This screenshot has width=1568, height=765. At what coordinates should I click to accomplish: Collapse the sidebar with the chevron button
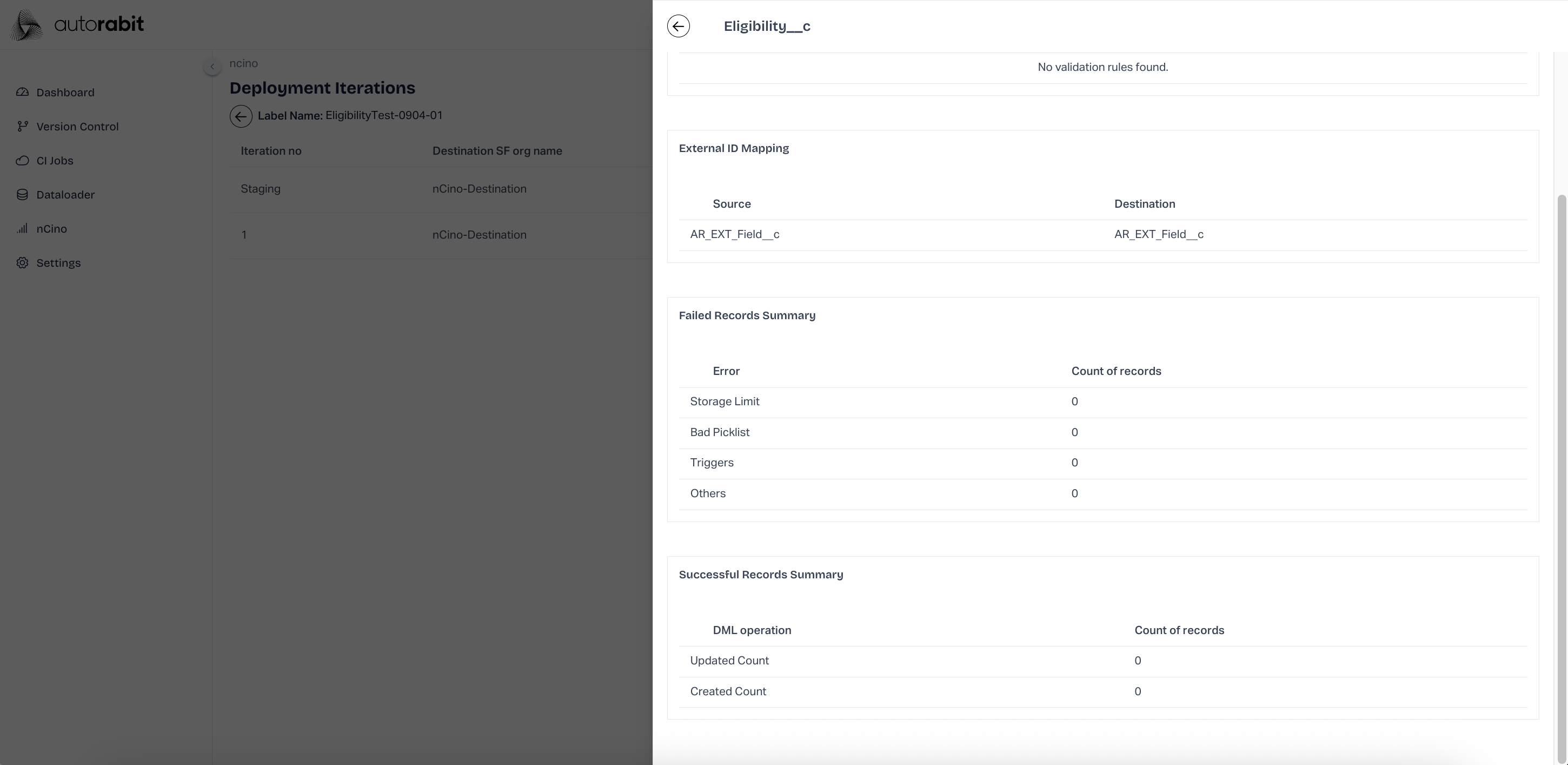tap(212, 67)
